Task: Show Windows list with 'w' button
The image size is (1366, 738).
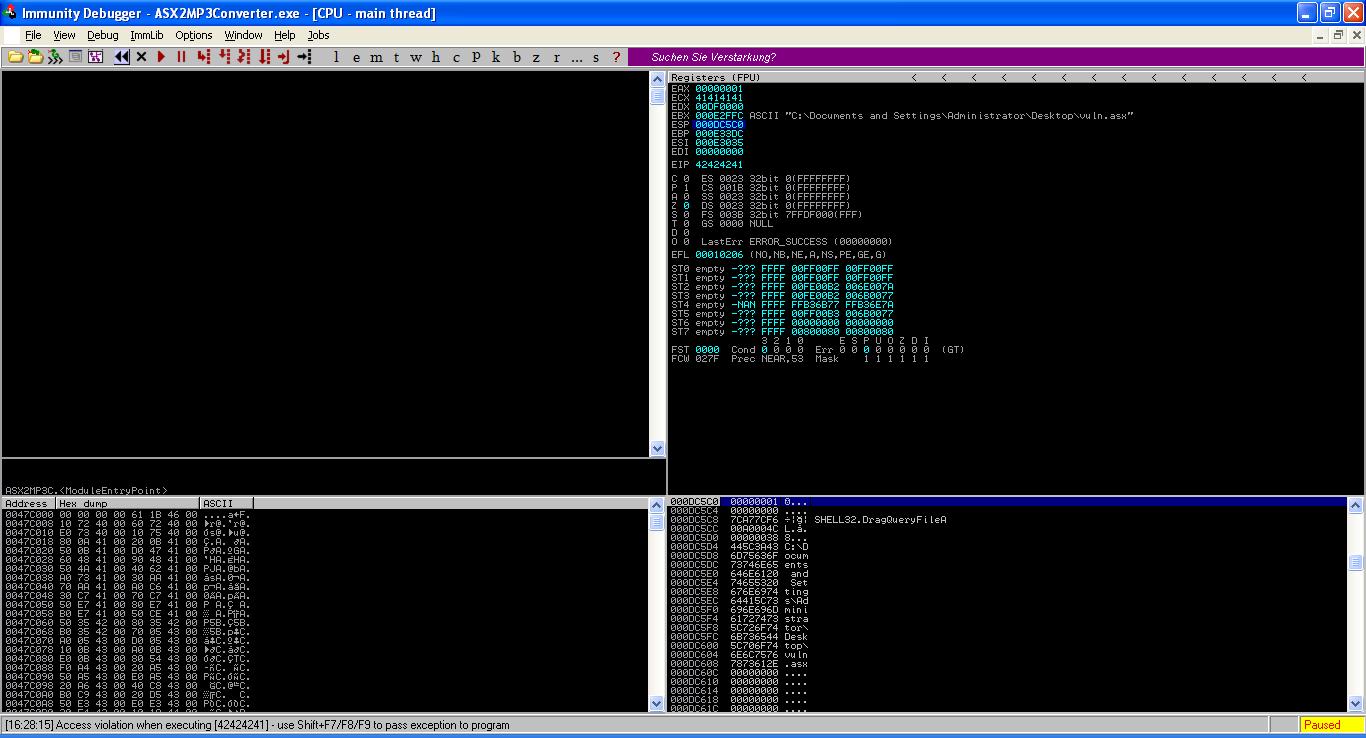Action: click(416, 57)
